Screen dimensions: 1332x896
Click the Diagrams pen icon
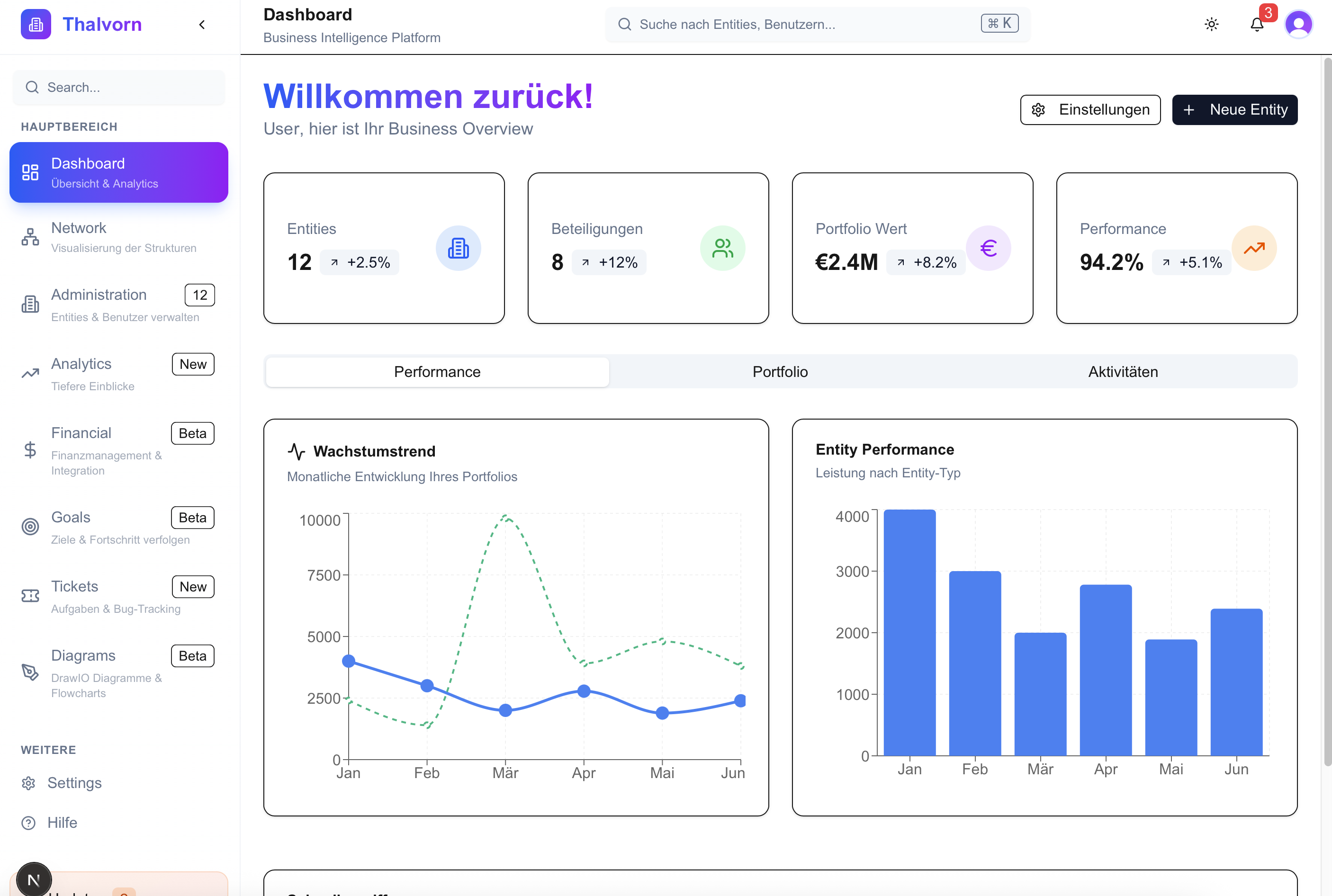click(30, 673)
